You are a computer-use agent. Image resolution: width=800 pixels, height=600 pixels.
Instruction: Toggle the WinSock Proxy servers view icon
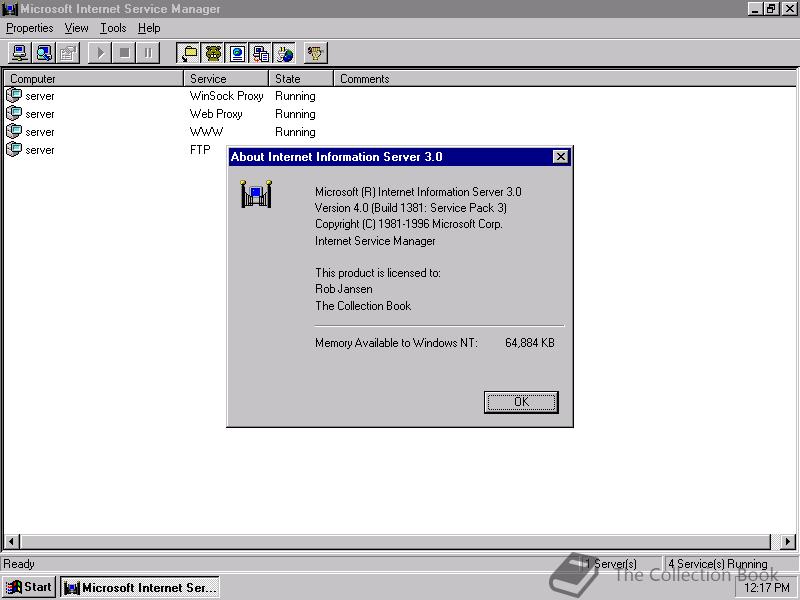[x=261, y=53]
